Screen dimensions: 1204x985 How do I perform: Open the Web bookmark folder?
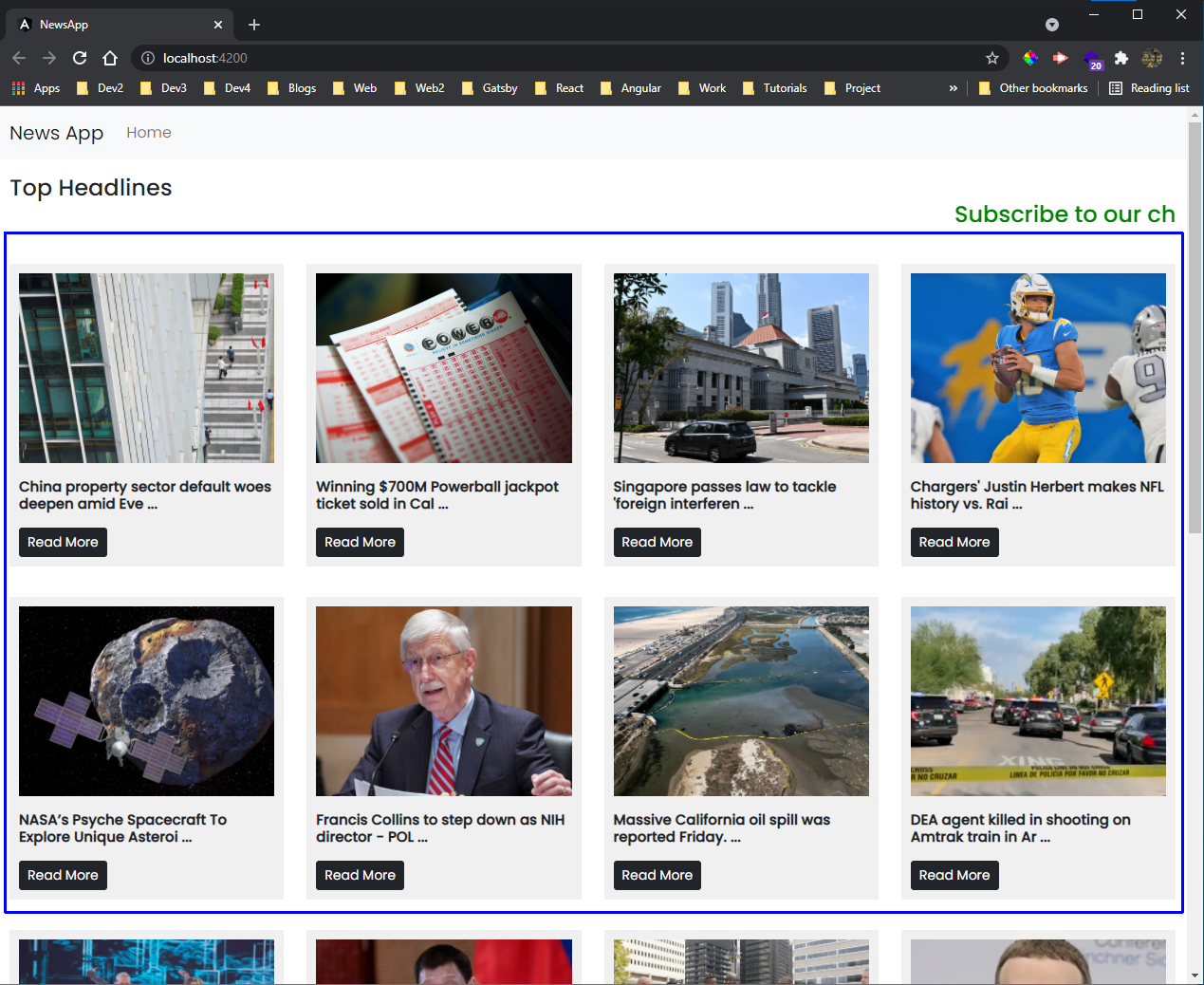(x=355, y=88)
